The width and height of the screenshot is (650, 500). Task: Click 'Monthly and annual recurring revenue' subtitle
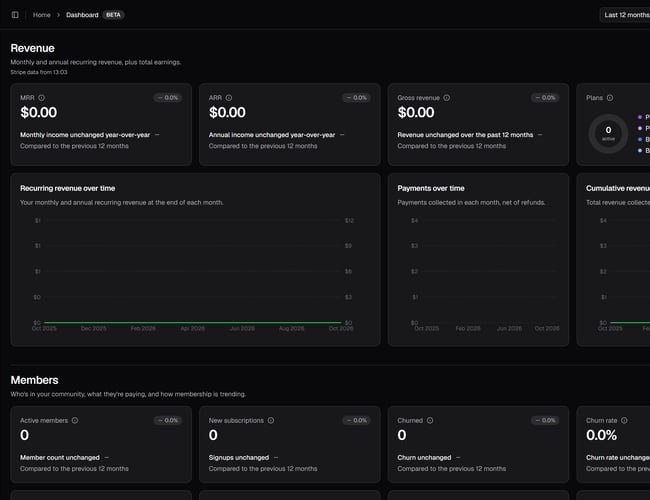coord(96,62)
